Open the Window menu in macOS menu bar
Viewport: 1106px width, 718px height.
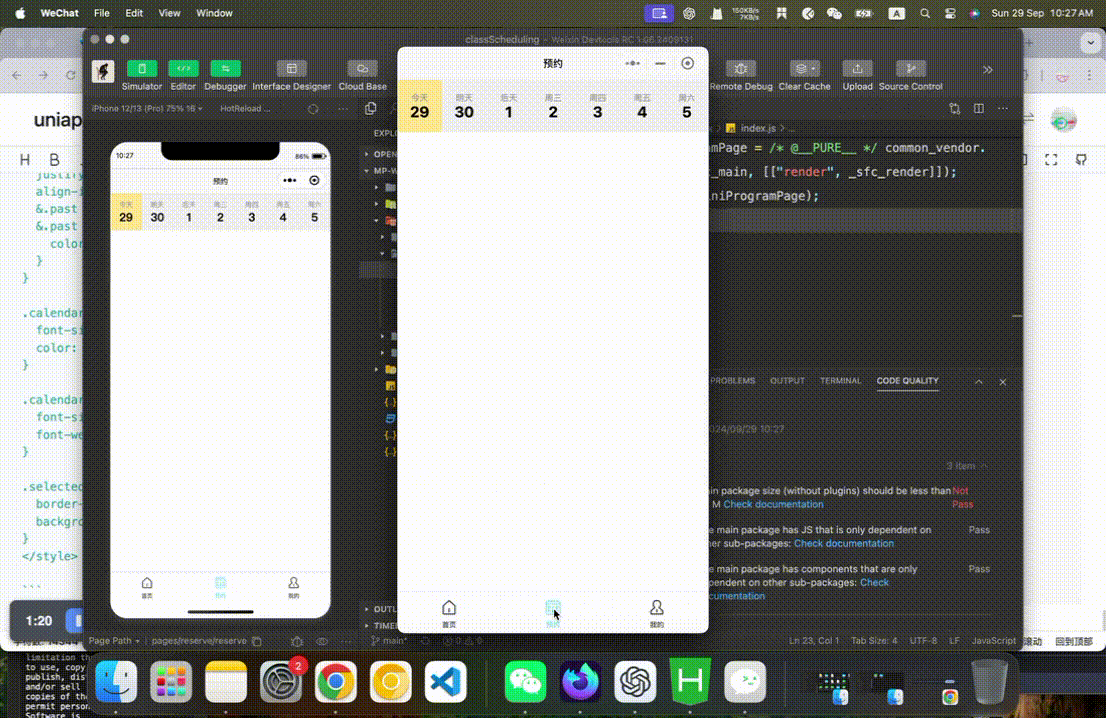click(x=214, y=13)
